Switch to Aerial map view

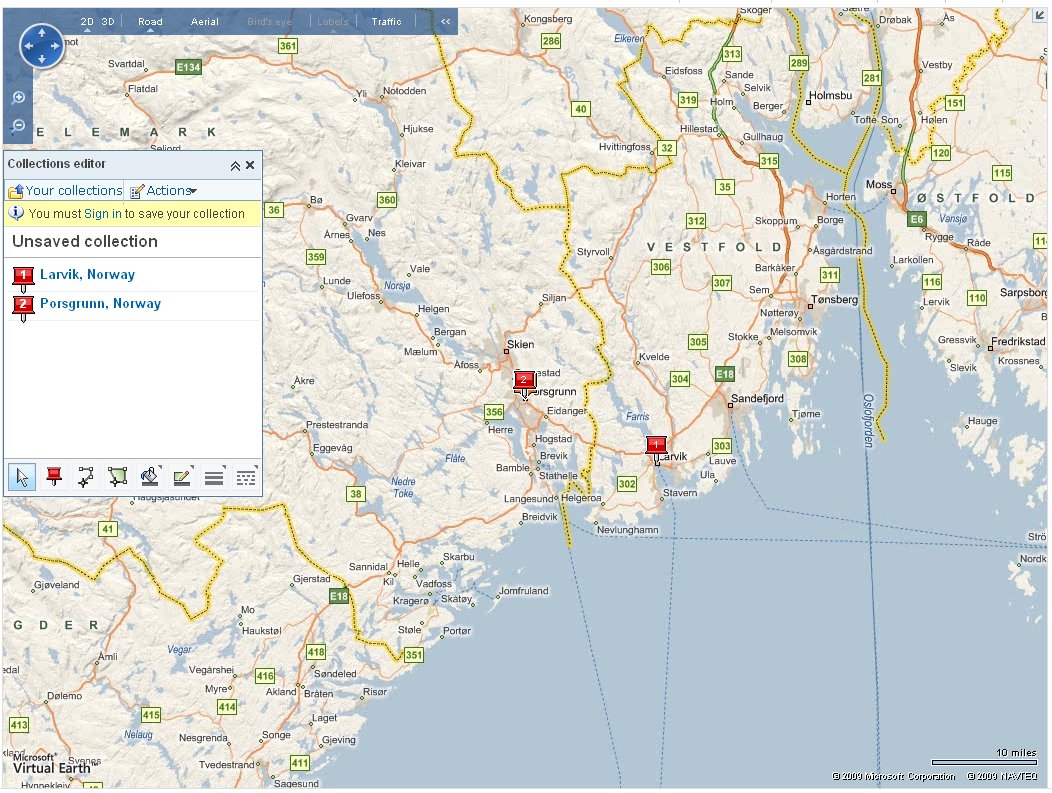tap(204, 21)
